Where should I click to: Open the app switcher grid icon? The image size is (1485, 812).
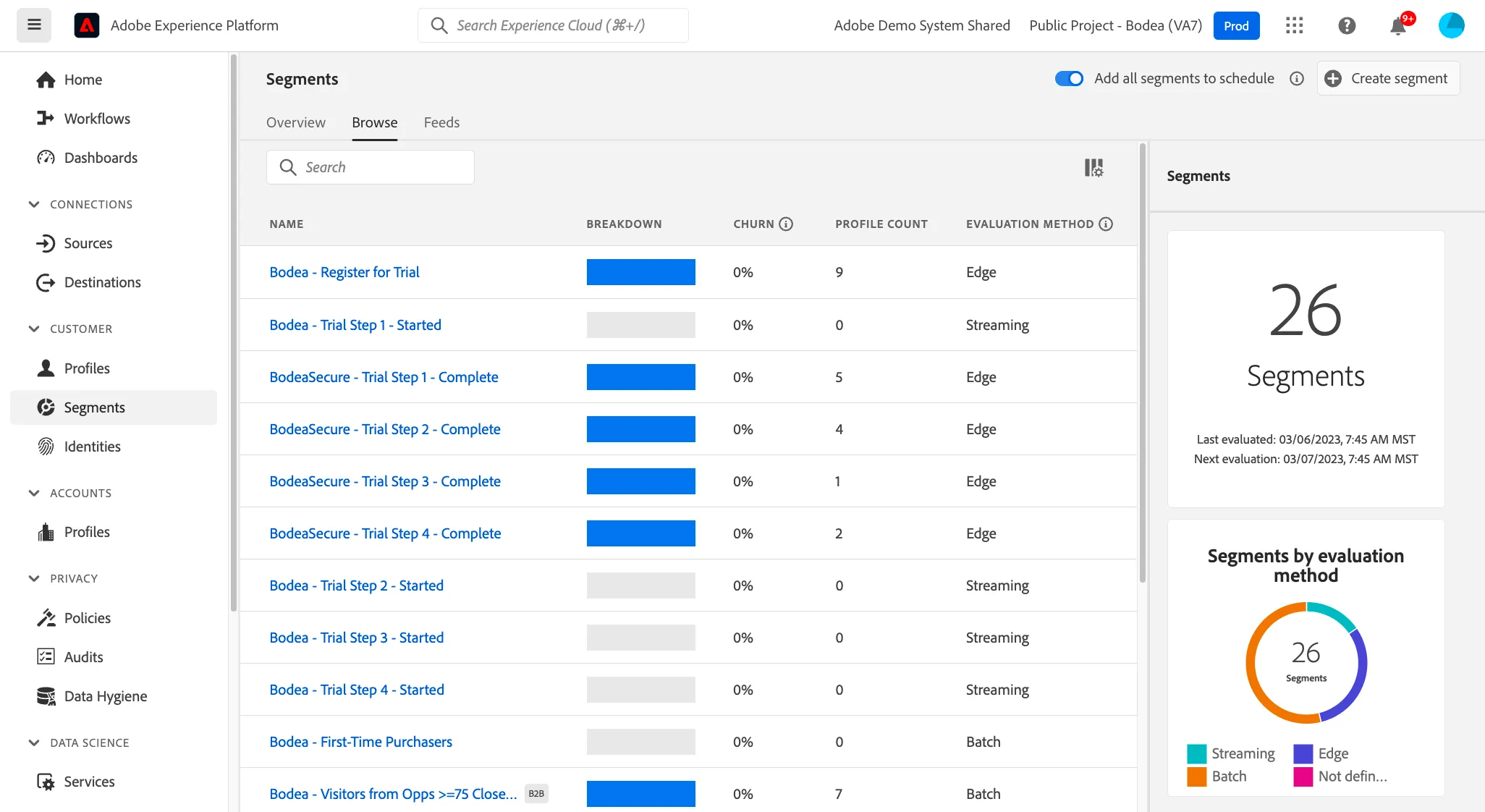[x=1294, y=25]
